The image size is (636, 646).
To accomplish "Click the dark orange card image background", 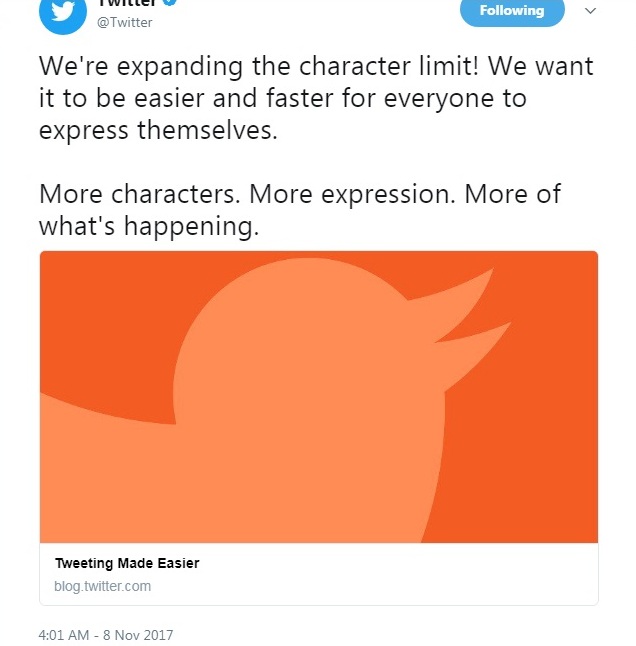I will (100, 310).
